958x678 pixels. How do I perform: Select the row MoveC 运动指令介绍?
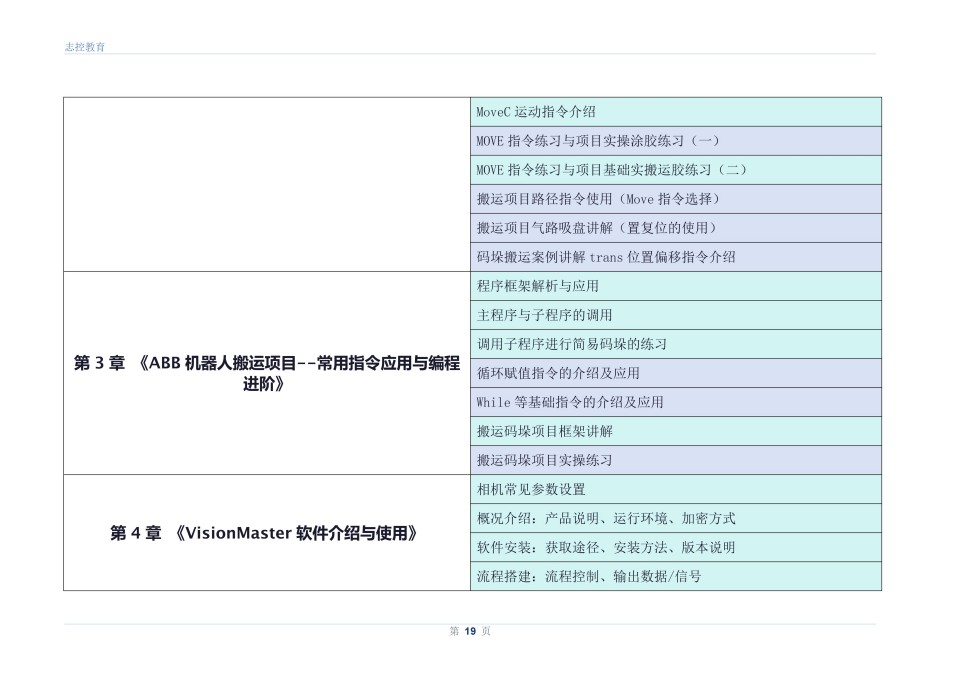[676, 112]
